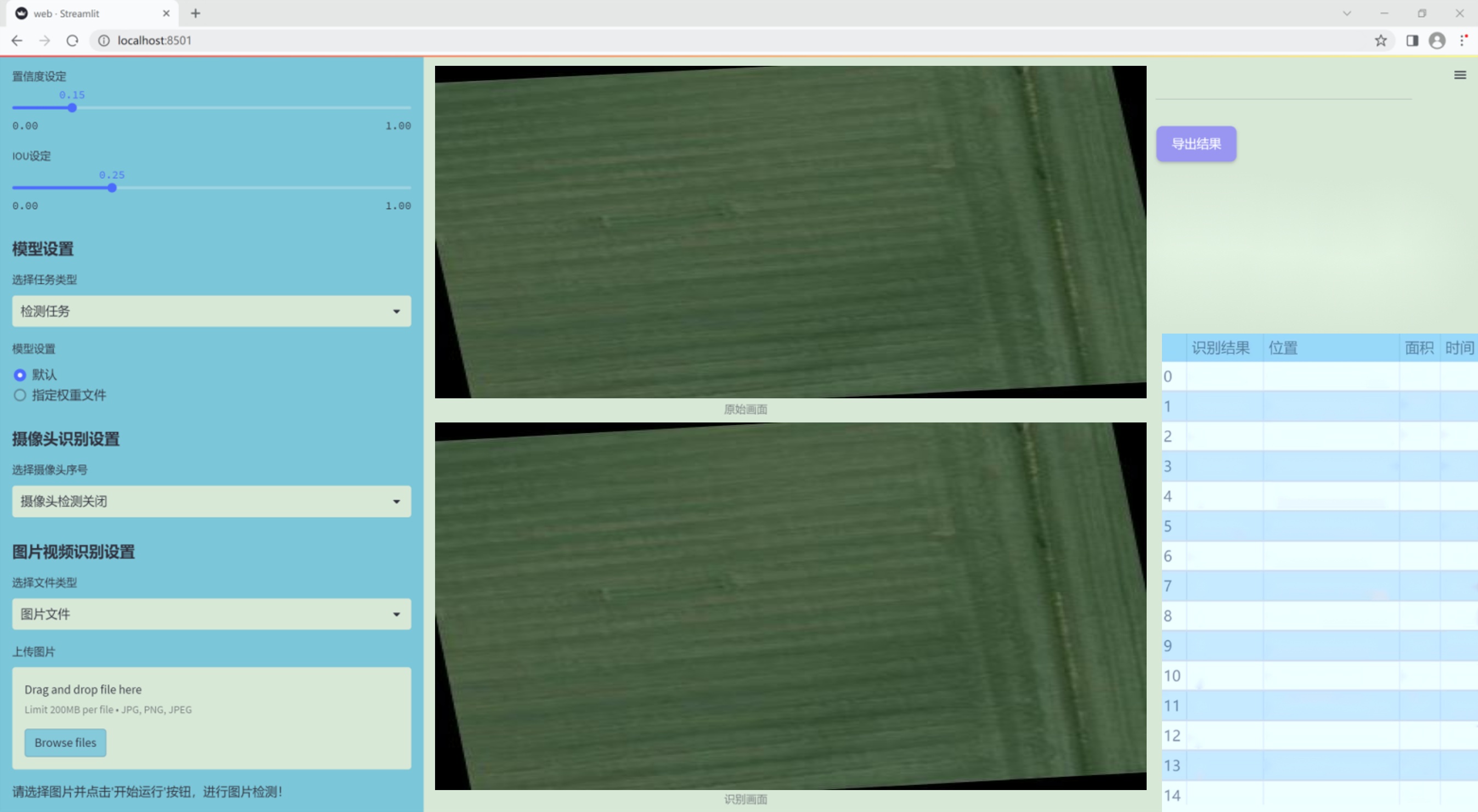
Task: Click the 识别结果 column header
Action: [x=1220, y=348]
